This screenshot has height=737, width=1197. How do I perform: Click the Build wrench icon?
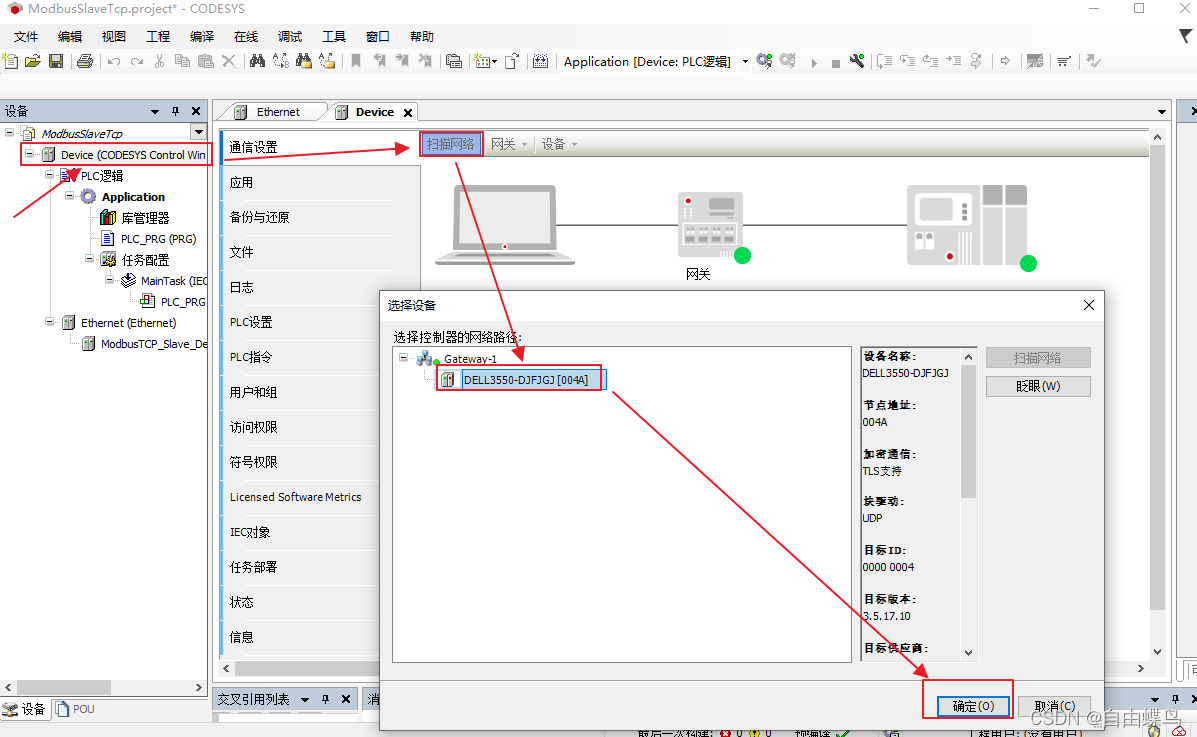[857, 61]
